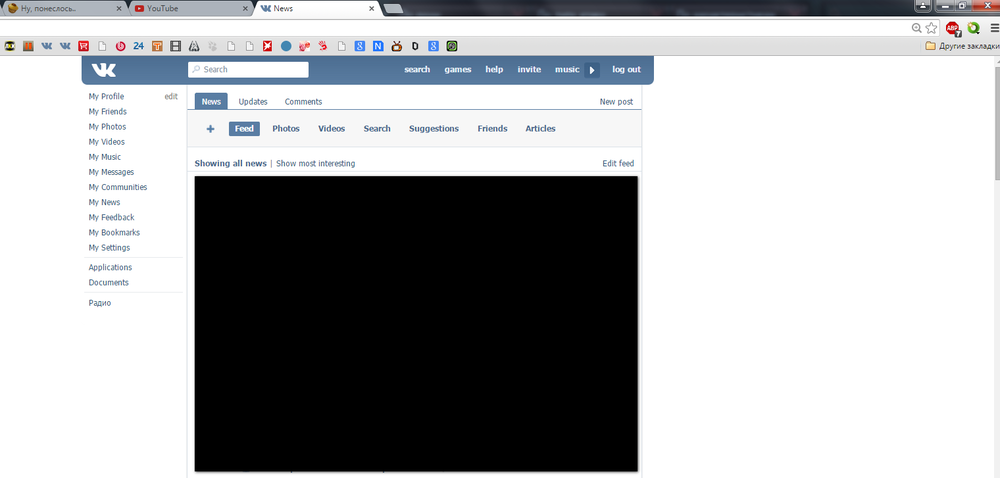Bookmark this page with the star icon
Screen dimensions: 1000x478
[x=932, y=28]
